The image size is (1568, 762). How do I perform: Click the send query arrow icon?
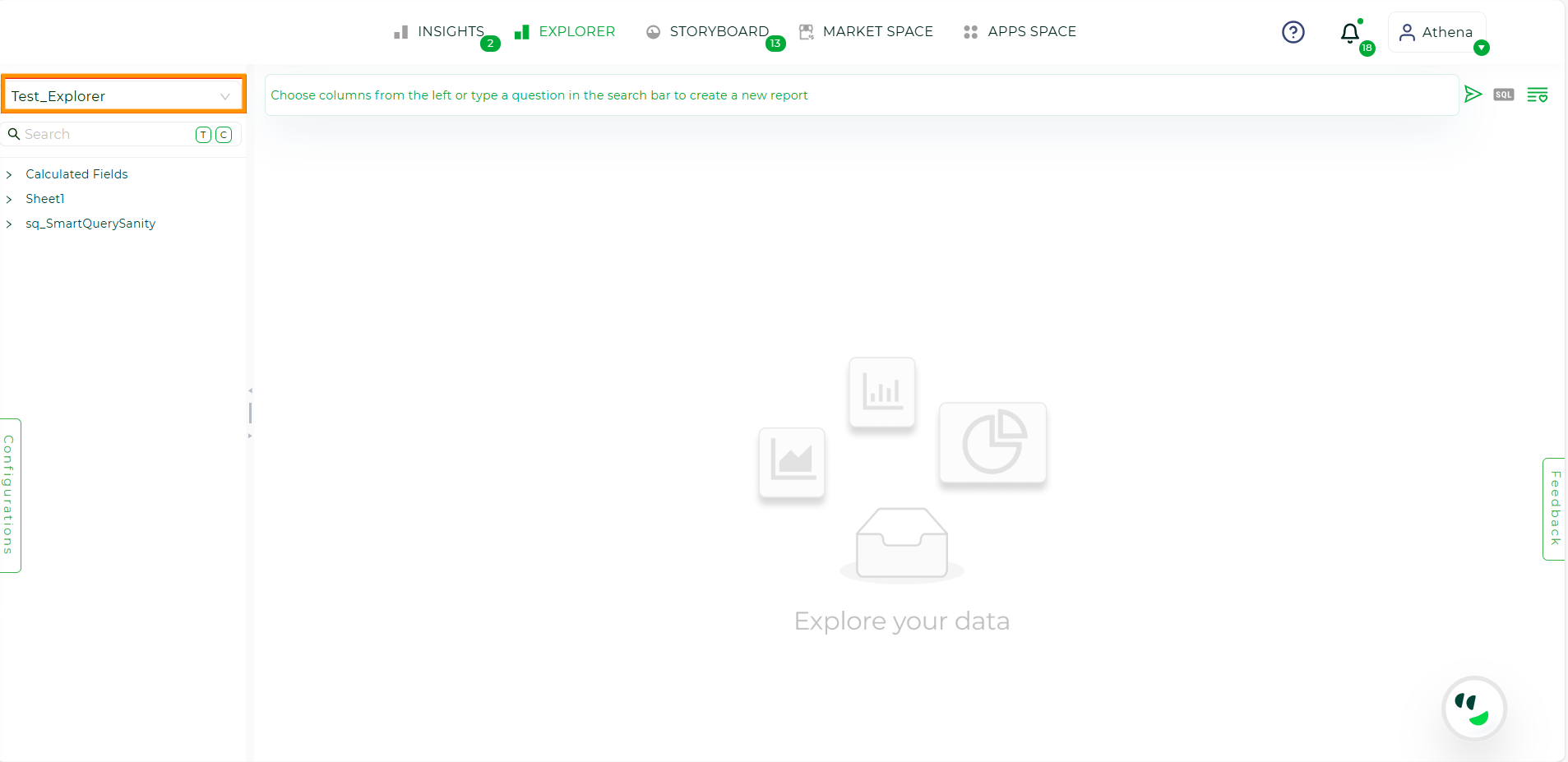tap(1473, 94)
